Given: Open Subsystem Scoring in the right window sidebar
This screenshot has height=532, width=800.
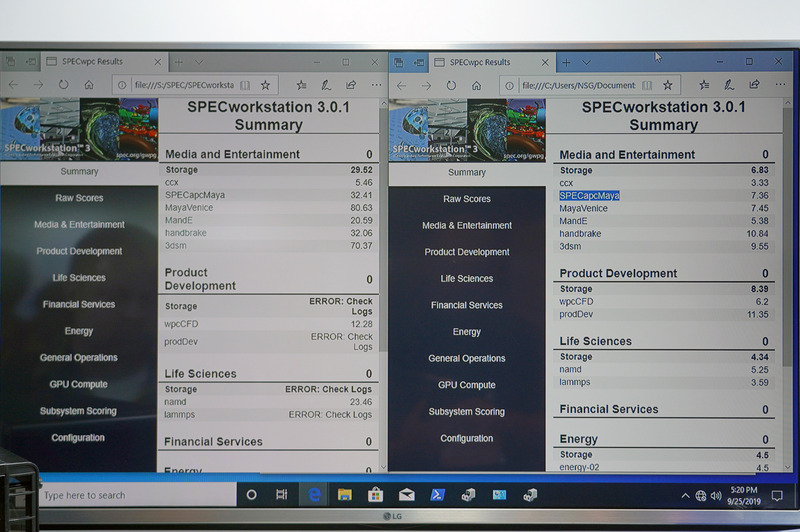Looking at the screenshot, I should (467, 411).
